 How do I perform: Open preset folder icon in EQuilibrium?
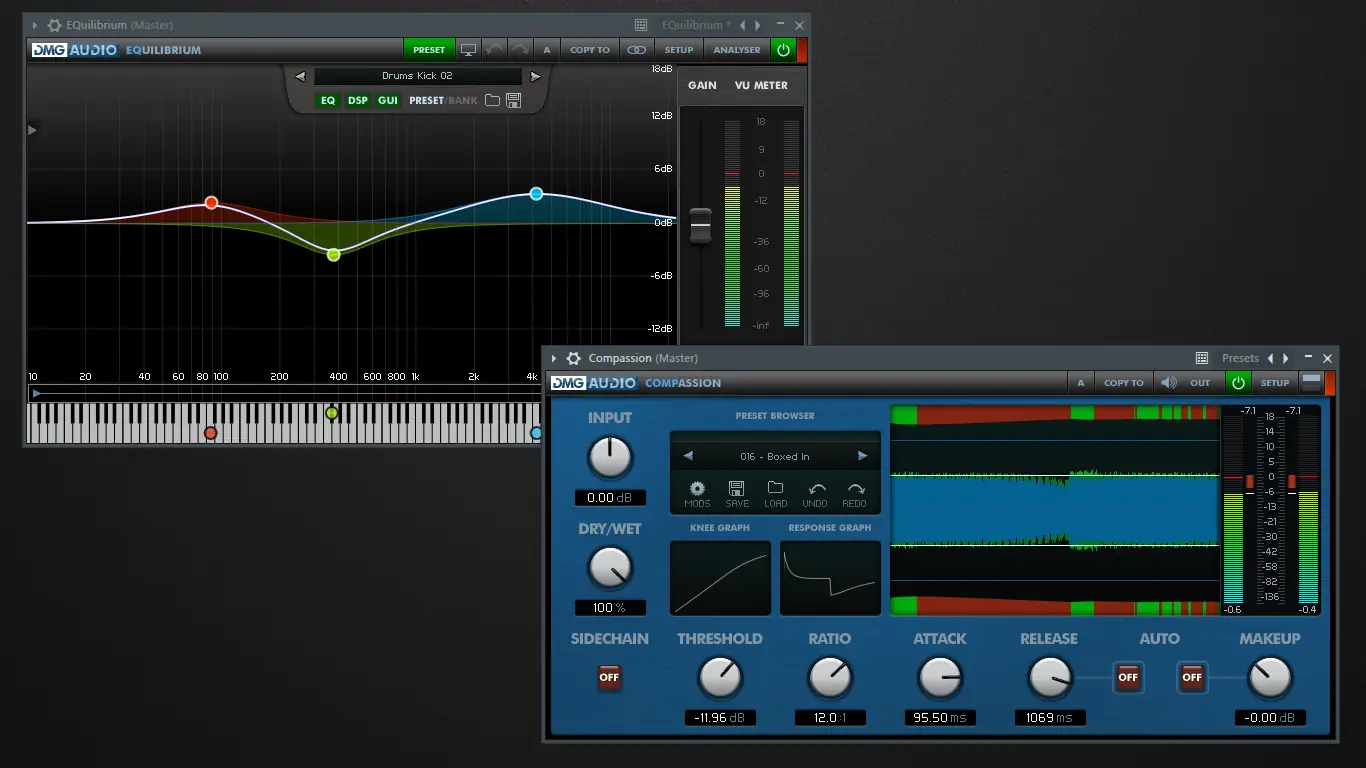click(x=492, y=100)
